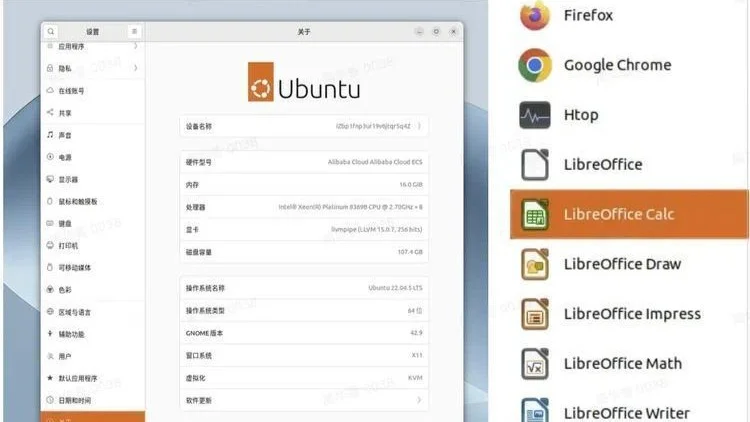Select the highlighted 关于 sidebar entry
Screen dimensions: 750x422
93,417
